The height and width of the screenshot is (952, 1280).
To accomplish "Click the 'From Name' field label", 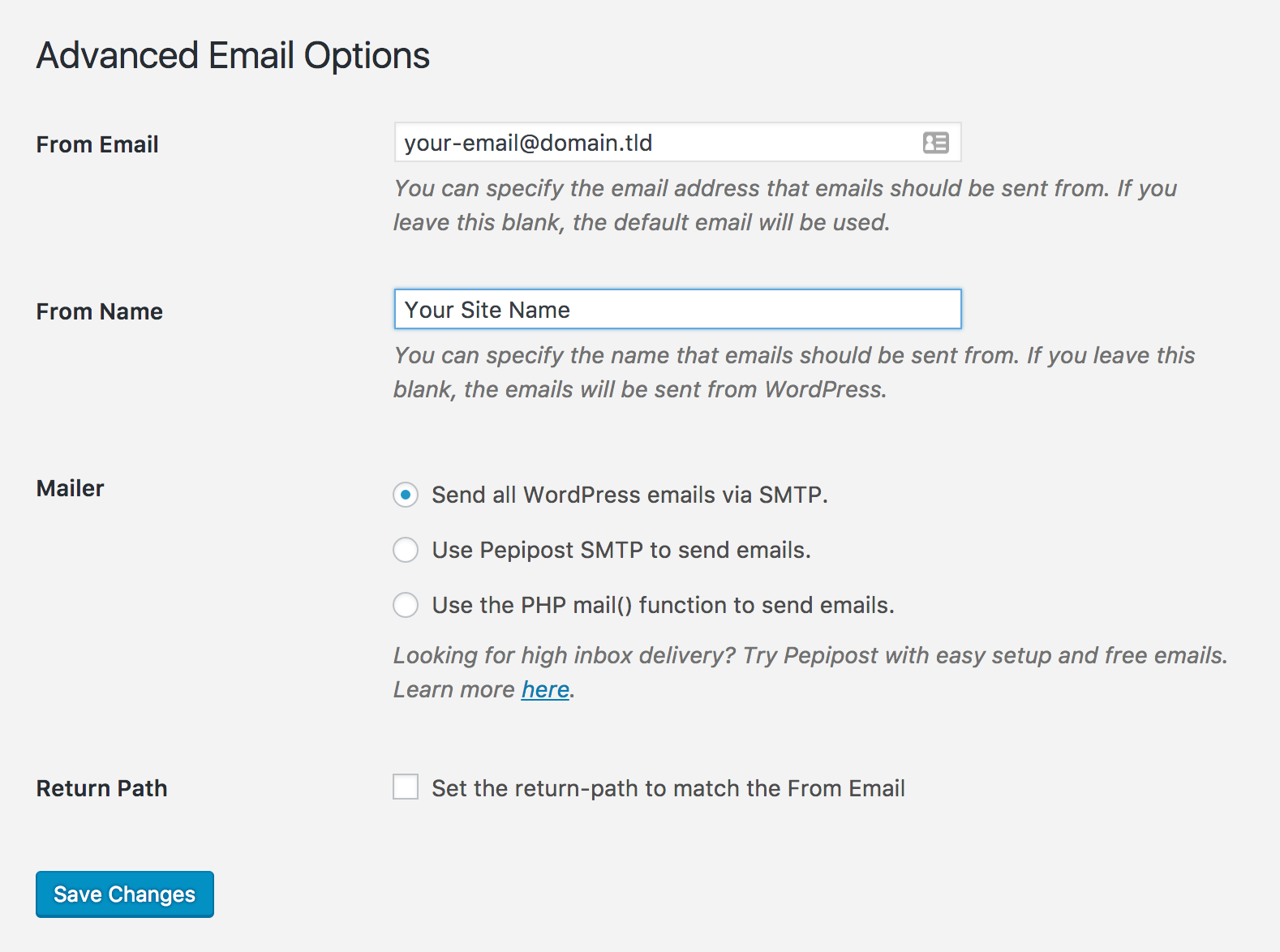I will coord(100,311).
